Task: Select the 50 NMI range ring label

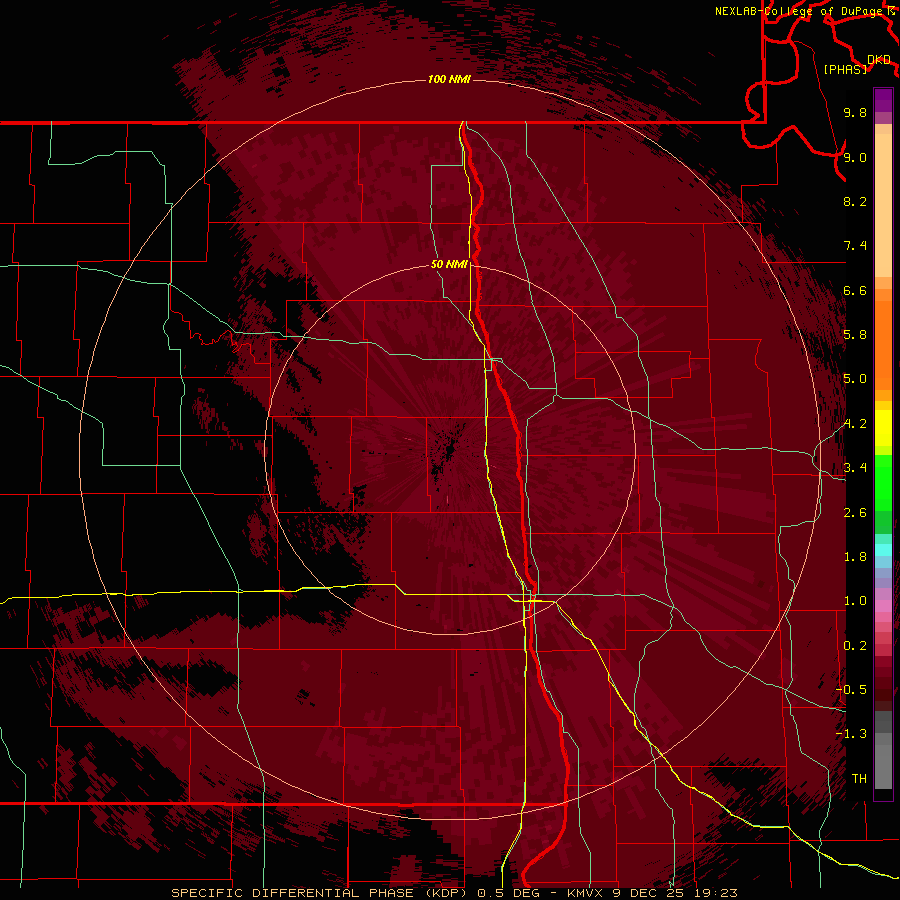Action: pyautogui.click(x=449, y=264)
